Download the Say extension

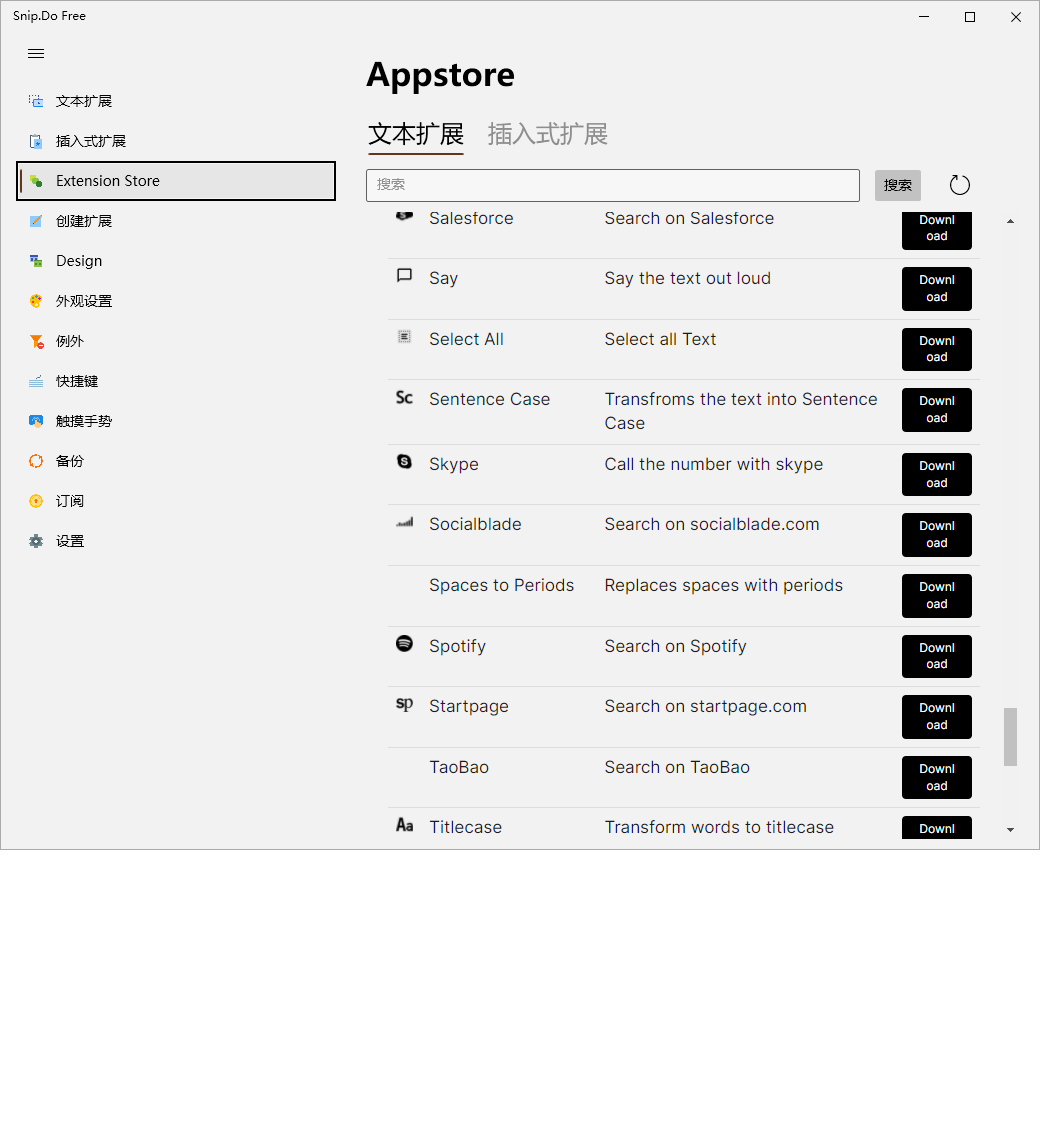pos(936,289)
